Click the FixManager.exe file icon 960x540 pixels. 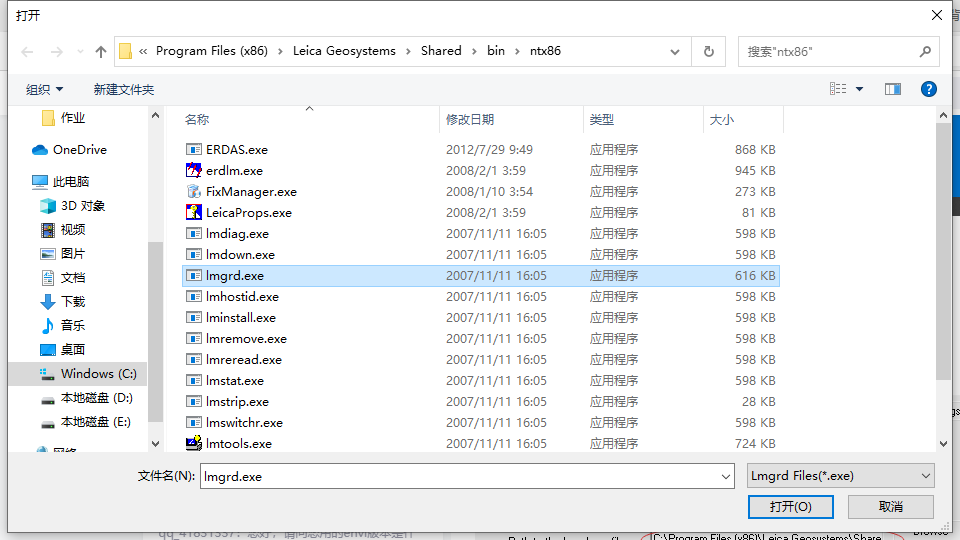point(193,192)
